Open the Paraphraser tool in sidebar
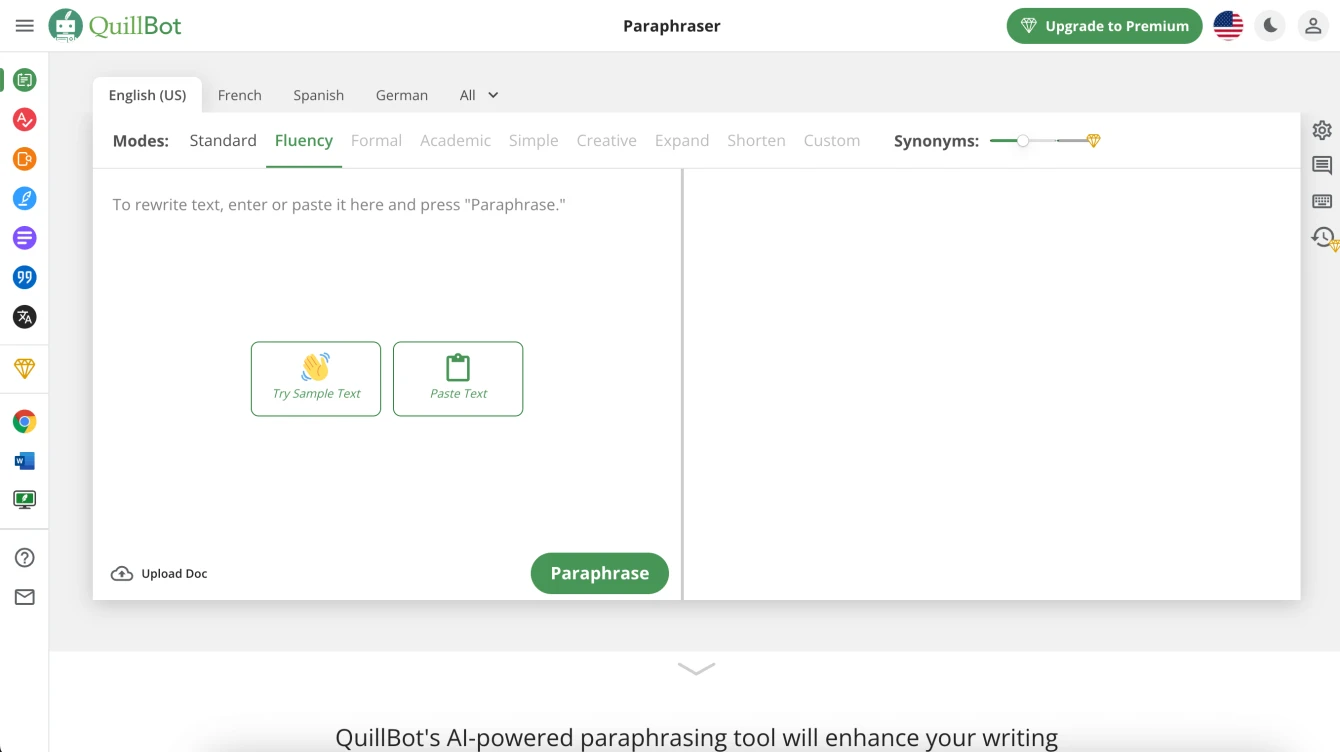1340x752 pixels. point(25,80)
